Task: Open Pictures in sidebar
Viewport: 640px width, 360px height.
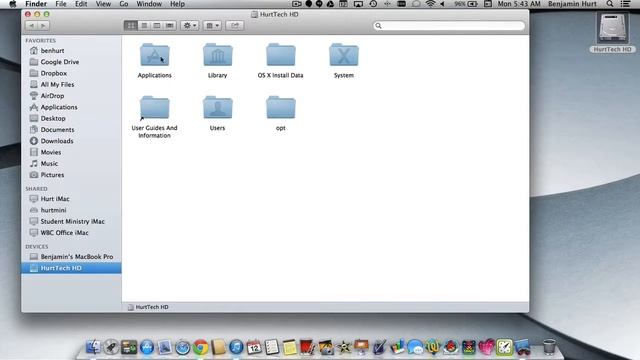Action: [52, 175]
